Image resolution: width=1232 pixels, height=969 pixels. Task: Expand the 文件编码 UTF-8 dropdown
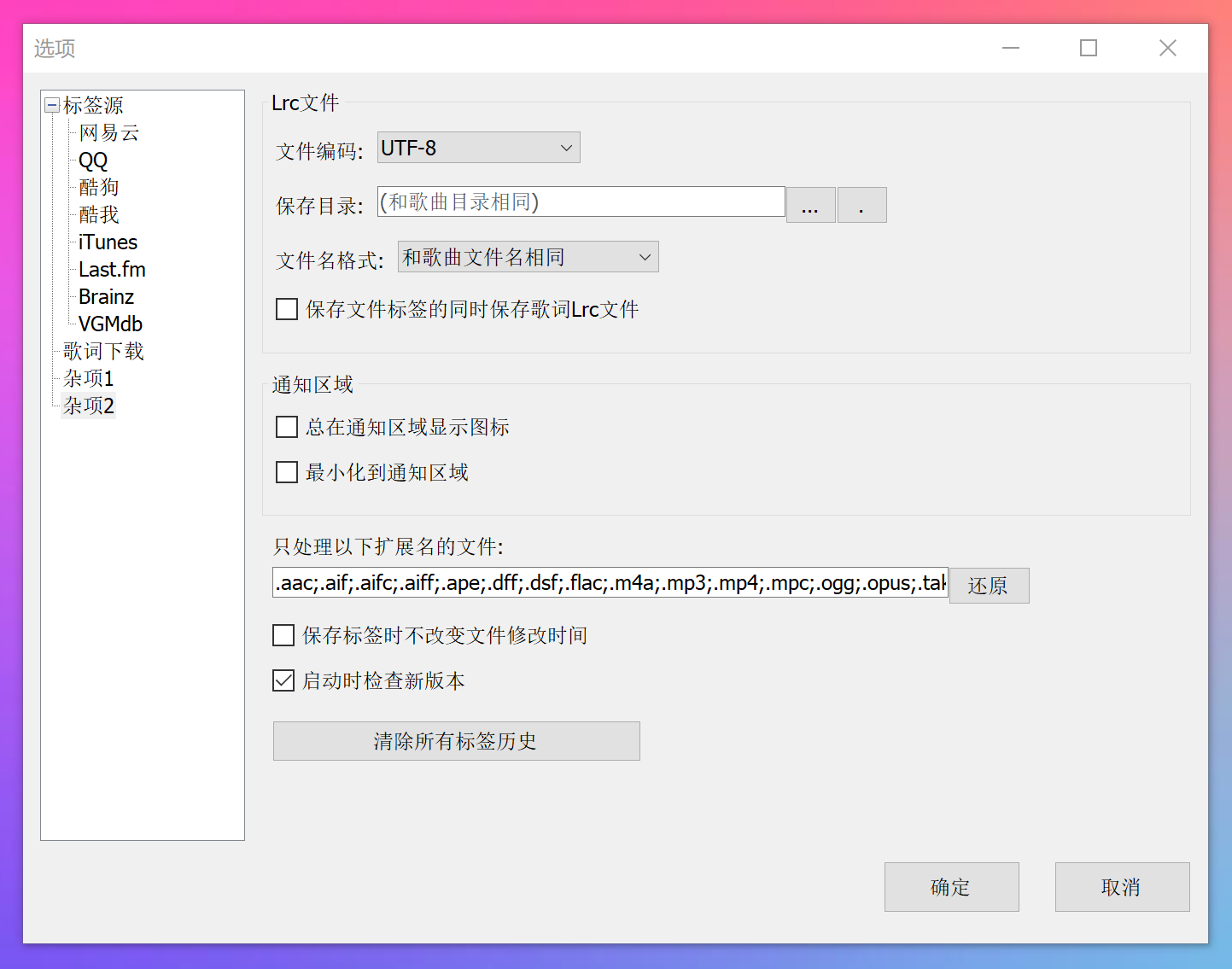[x=478, y=148]
